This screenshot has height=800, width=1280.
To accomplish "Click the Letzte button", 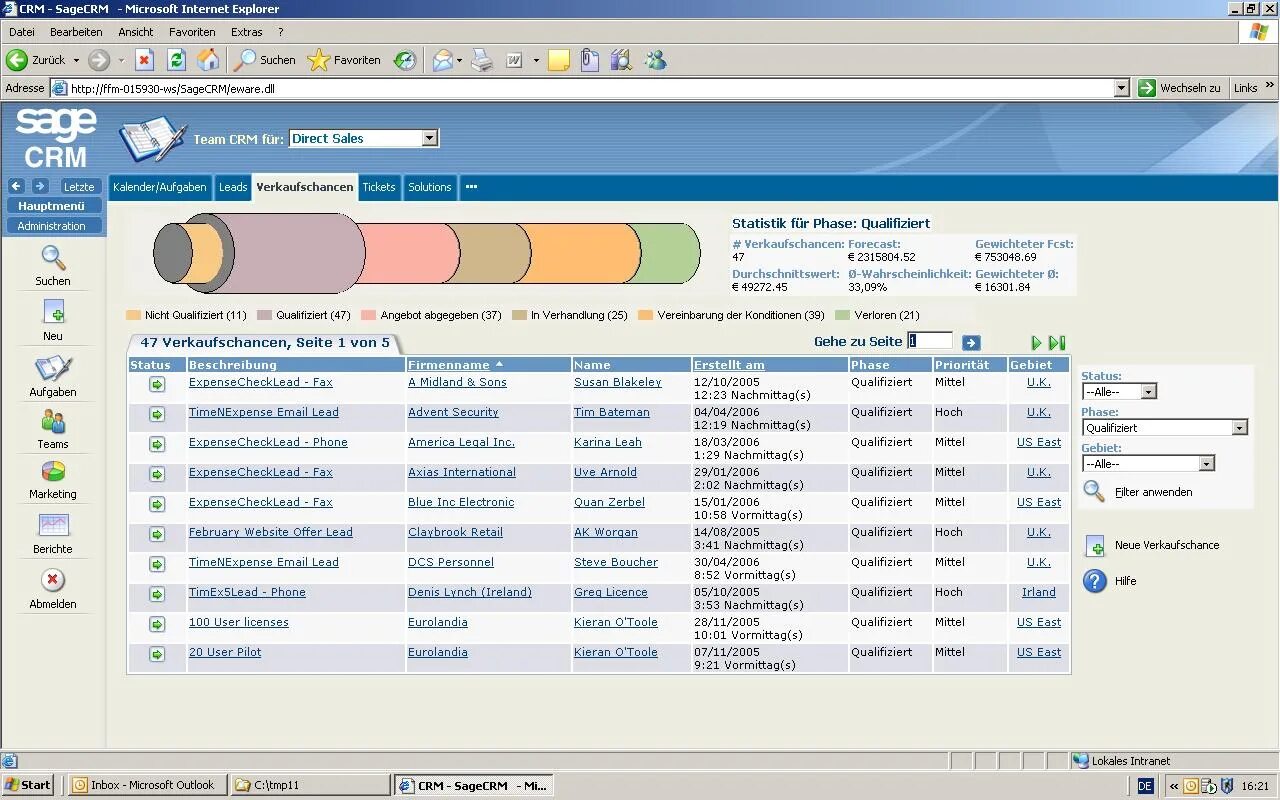I will pyautogui.click(x=78, y=186).
